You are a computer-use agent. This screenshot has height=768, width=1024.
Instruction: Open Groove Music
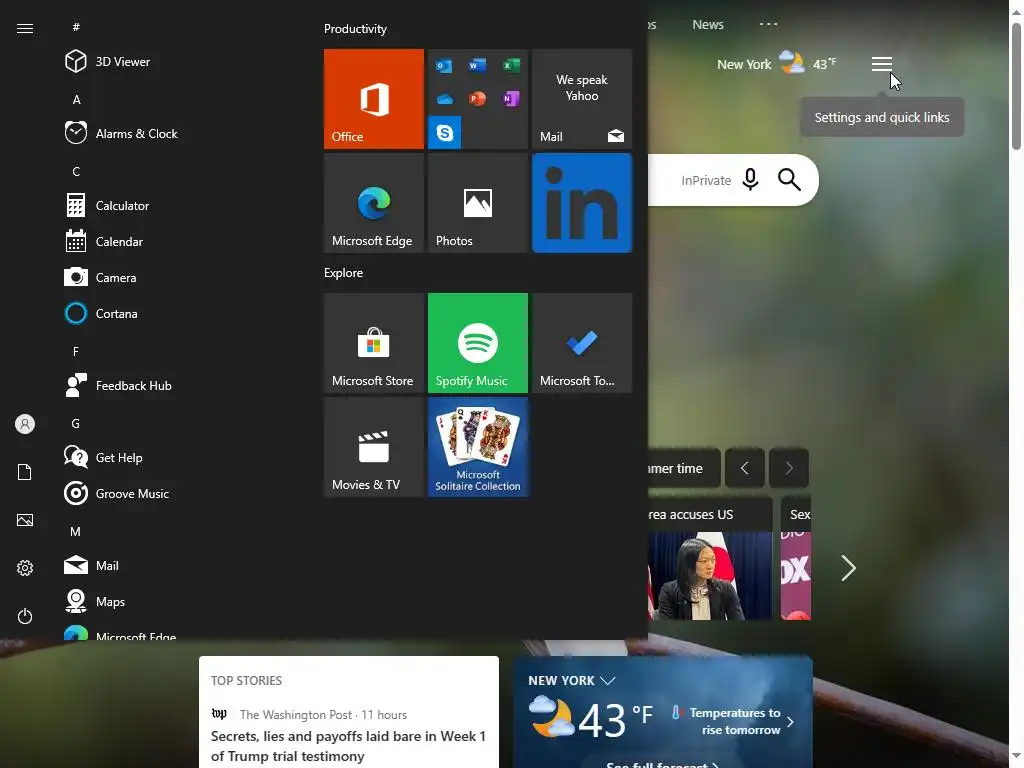tap(116, 493)
